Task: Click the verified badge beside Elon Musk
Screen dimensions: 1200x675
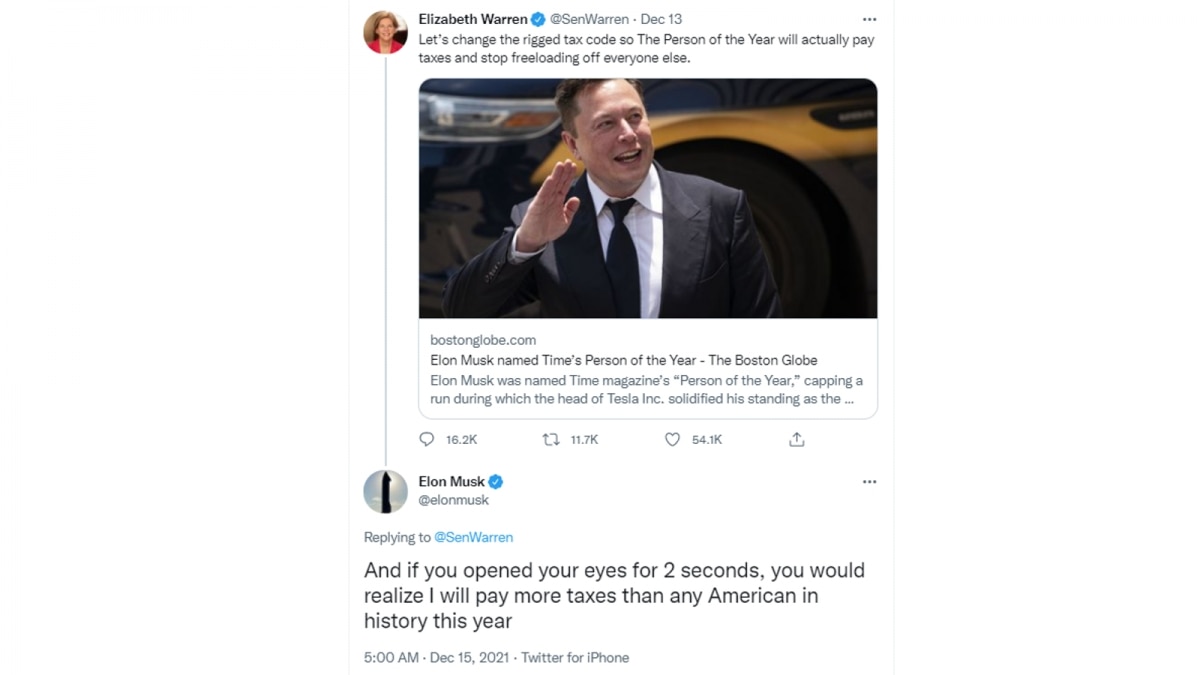Action: (495, 482)
